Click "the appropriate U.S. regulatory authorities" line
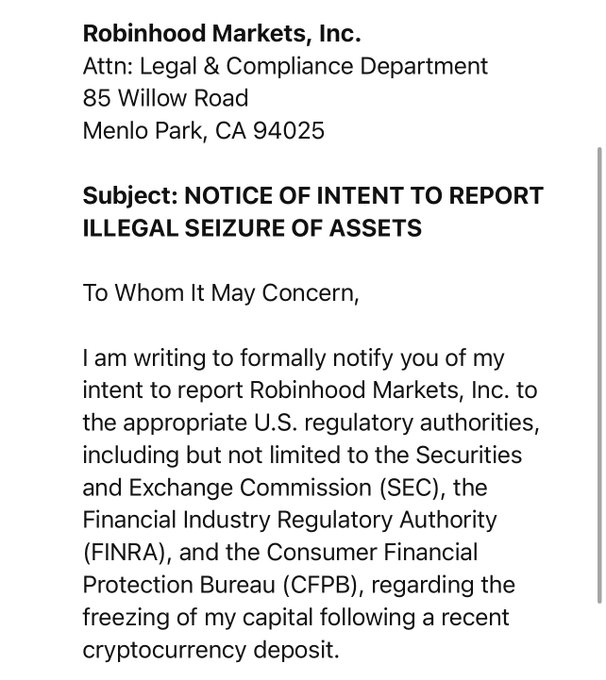This screenshot has height=680, width=606. [298, 422]
